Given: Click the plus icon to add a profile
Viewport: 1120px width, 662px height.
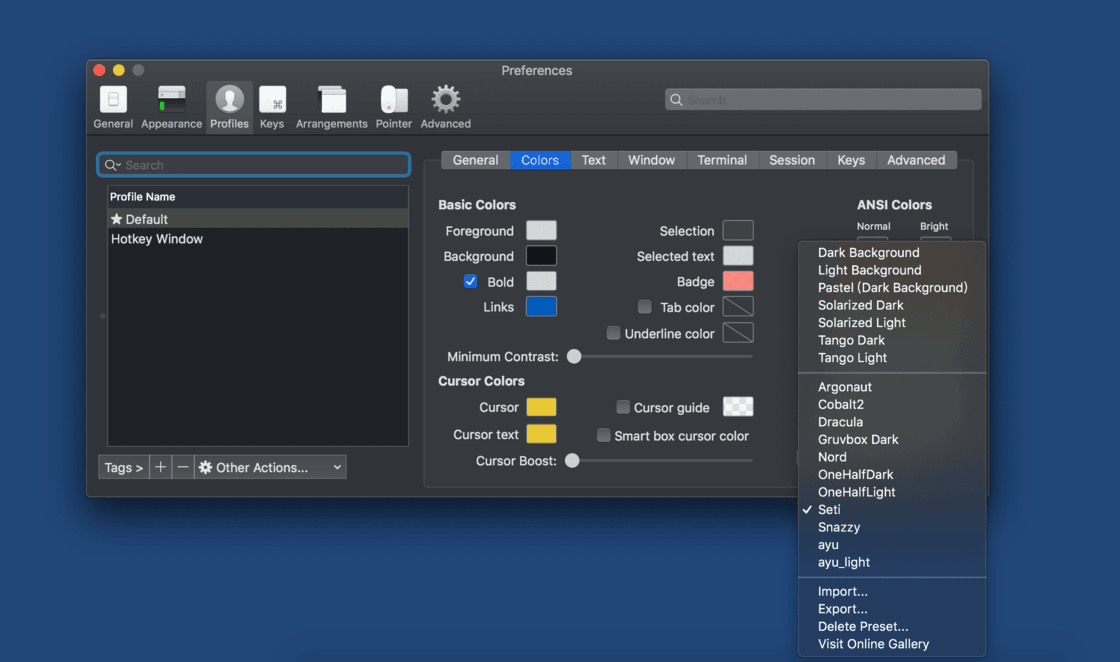Looking at the screenshot, I should tap(161, 467).
